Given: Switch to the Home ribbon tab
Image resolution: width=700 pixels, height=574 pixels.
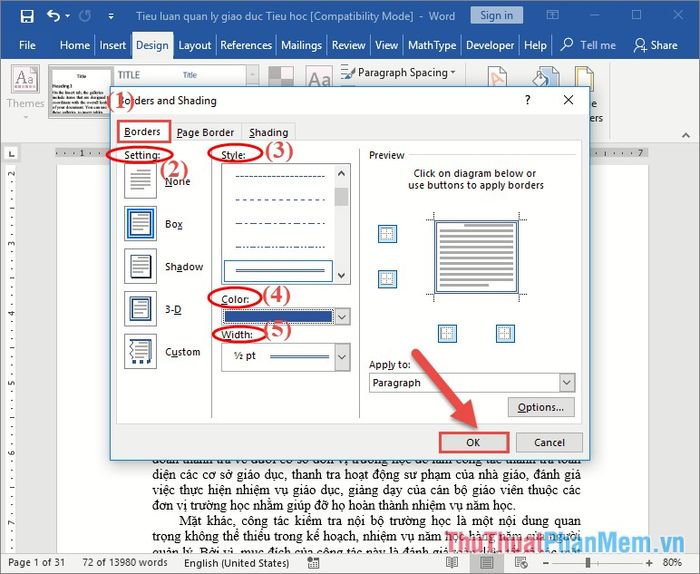Looking at the screenshot, I should (x=75, y=45).
